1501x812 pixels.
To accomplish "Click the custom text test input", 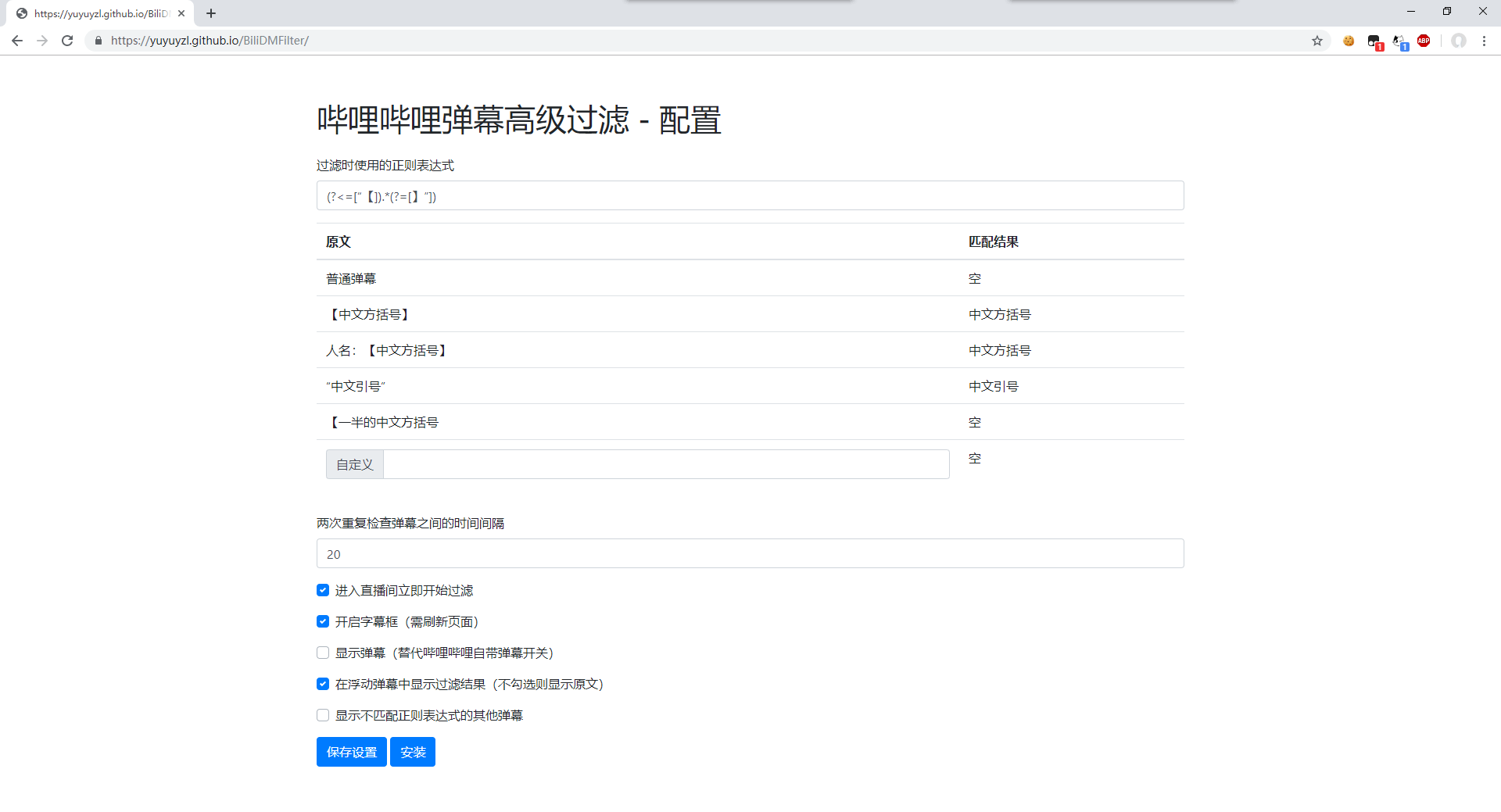I will point(666,464).
